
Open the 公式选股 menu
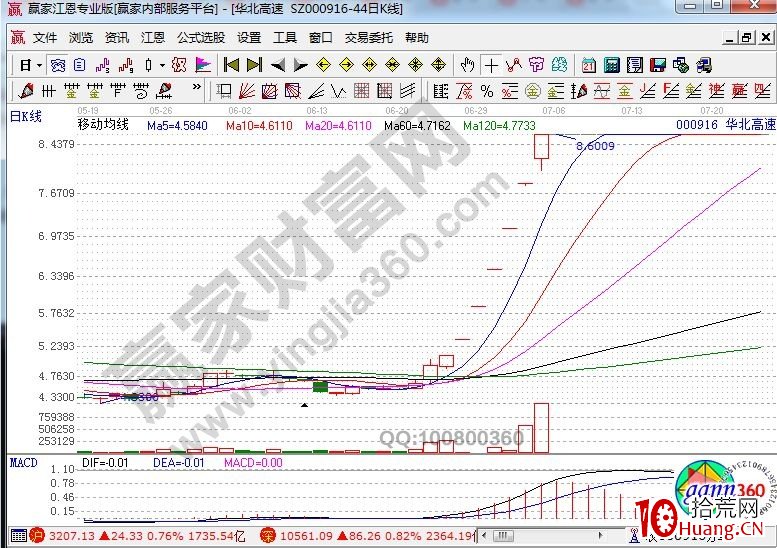(201, 38)
